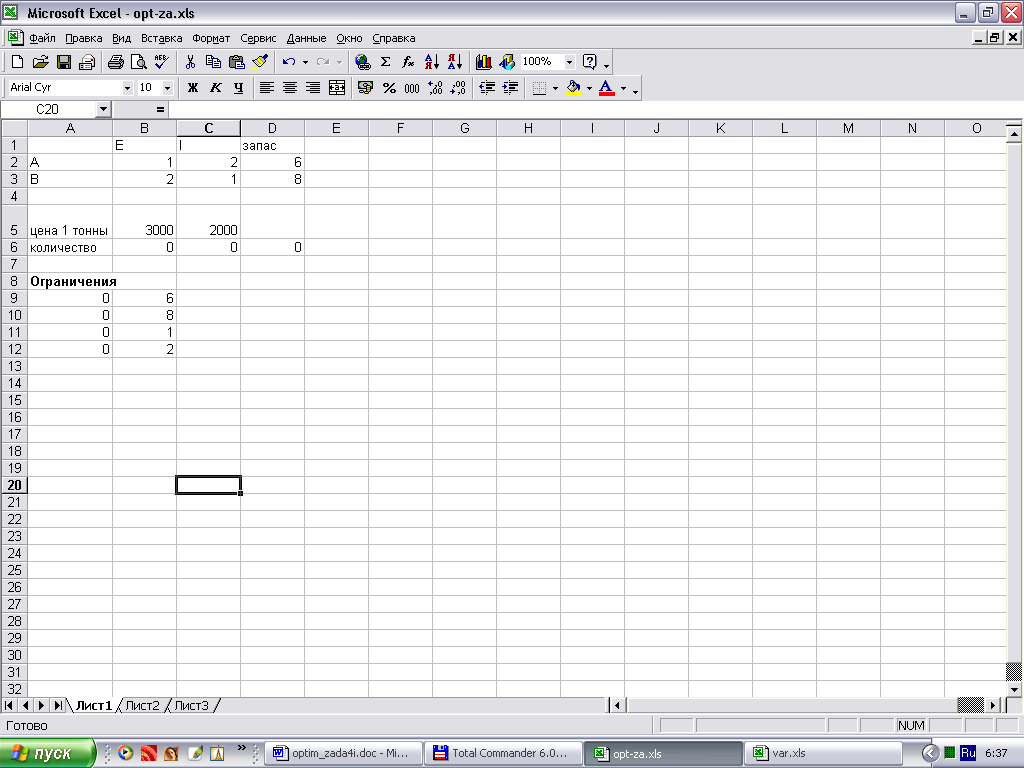Switch to Total Commander taskbar button

(x=505, y=753)
